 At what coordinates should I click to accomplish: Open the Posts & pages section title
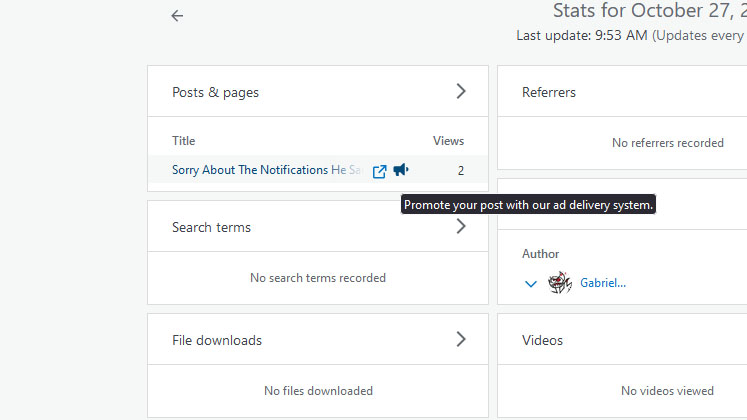(x=215, y=92)
